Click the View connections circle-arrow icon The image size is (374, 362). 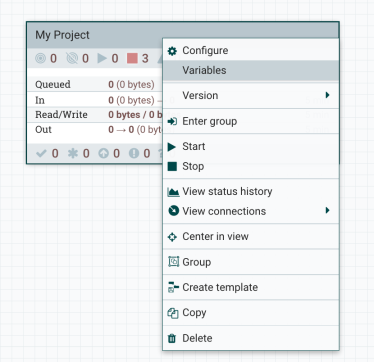pos(173,211)
